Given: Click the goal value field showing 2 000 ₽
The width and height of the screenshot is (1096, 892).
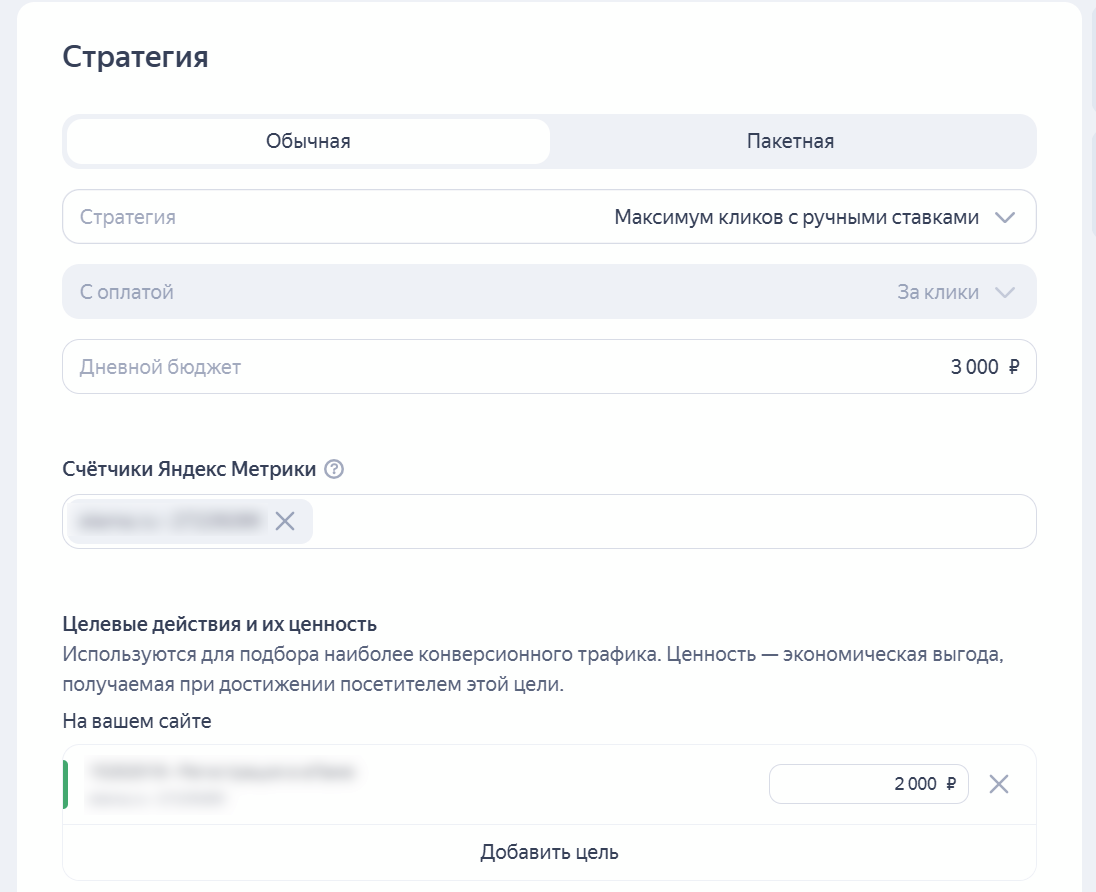Looking at the screenshot, I should pos(868,784).
